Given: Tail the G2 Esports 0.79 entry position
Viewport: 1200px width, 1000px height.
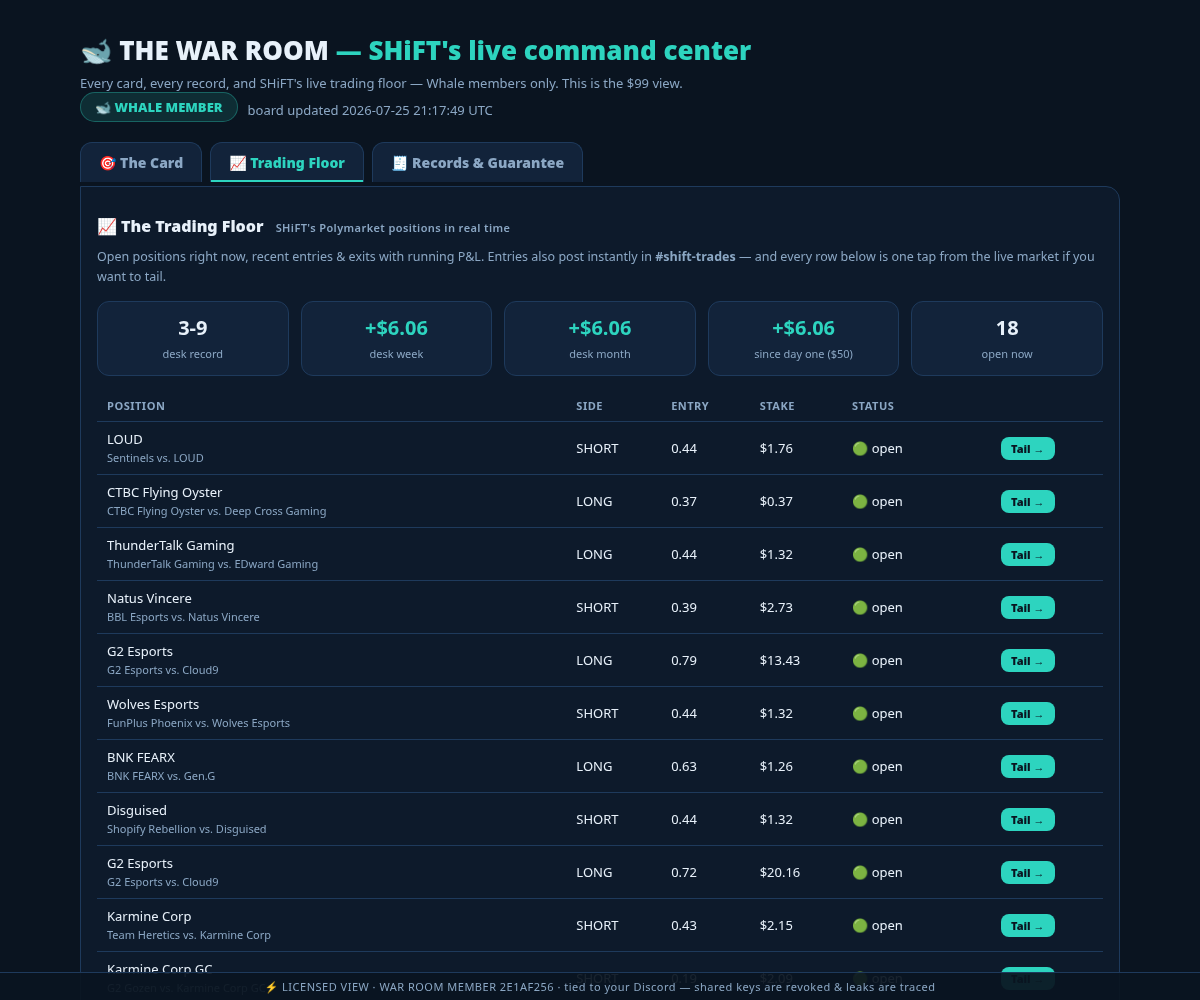Looking at the screenshot, I should [1027, 661].
